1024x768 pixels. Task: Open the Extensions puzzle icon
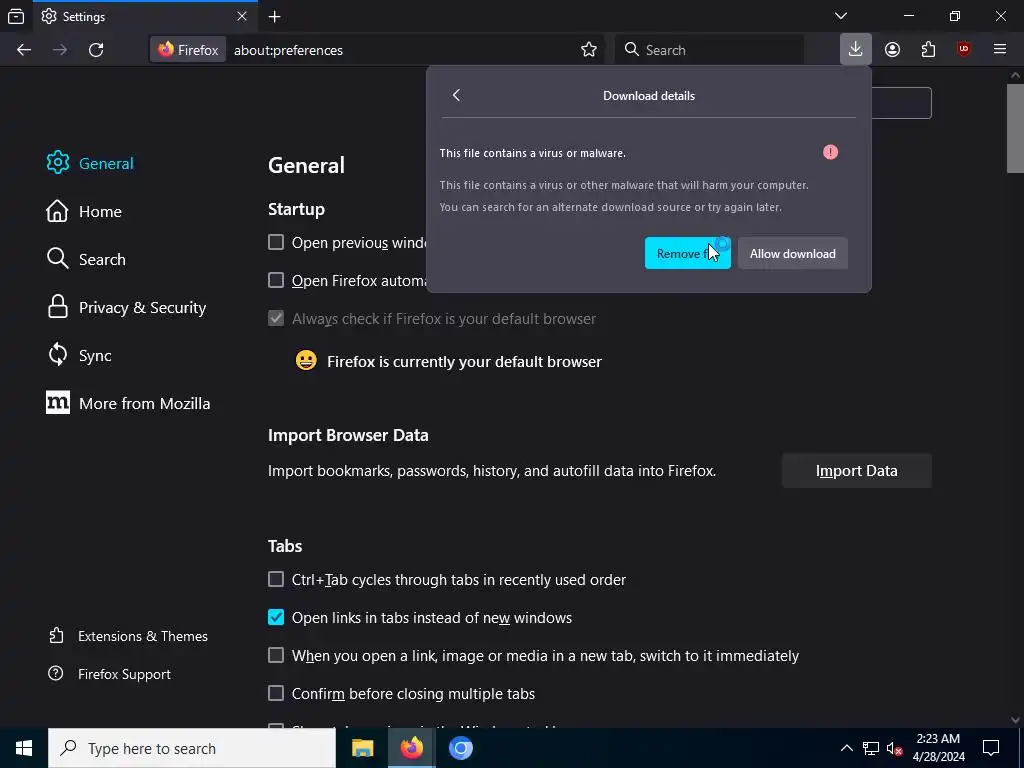tap(928, 50)
